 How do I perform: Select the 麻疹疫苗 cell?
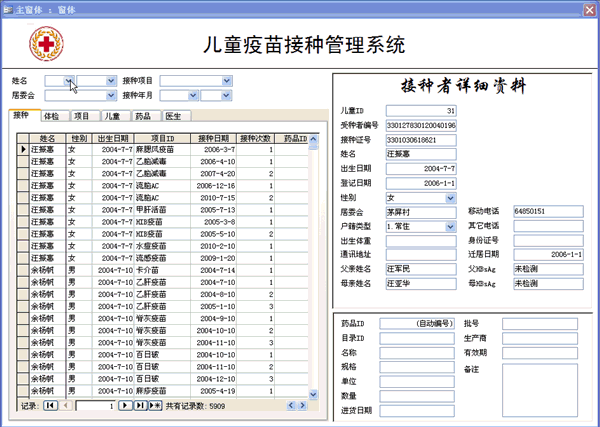coord(162,391)
